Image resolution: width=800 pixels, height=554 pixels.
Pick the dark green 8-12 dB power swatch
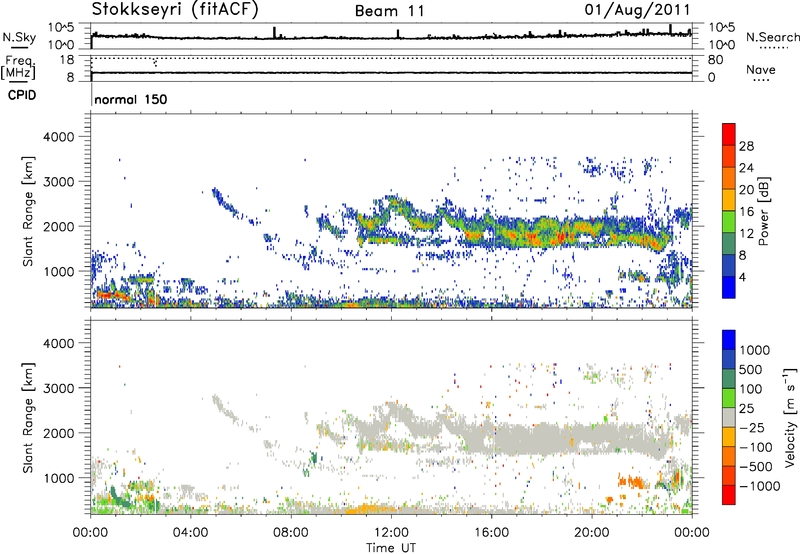click(x=729, y=244)
